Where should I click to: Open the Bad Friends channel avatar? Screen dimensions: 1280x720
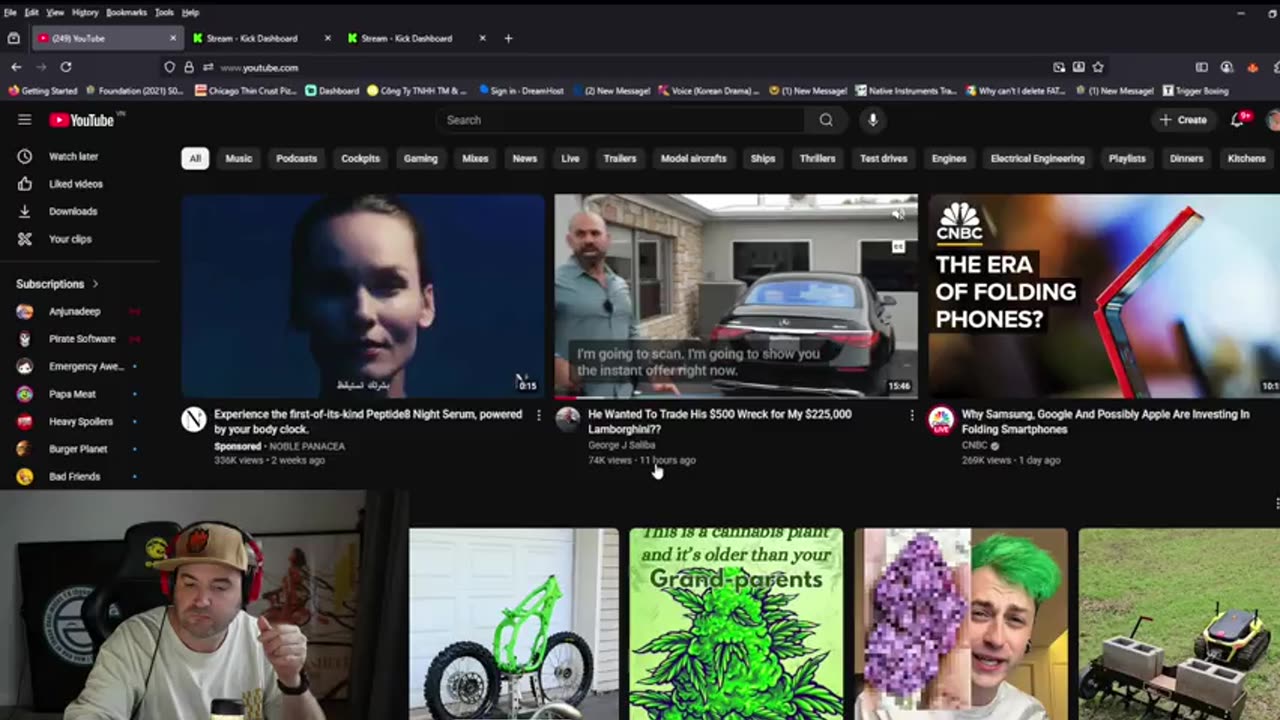[25, 477]
